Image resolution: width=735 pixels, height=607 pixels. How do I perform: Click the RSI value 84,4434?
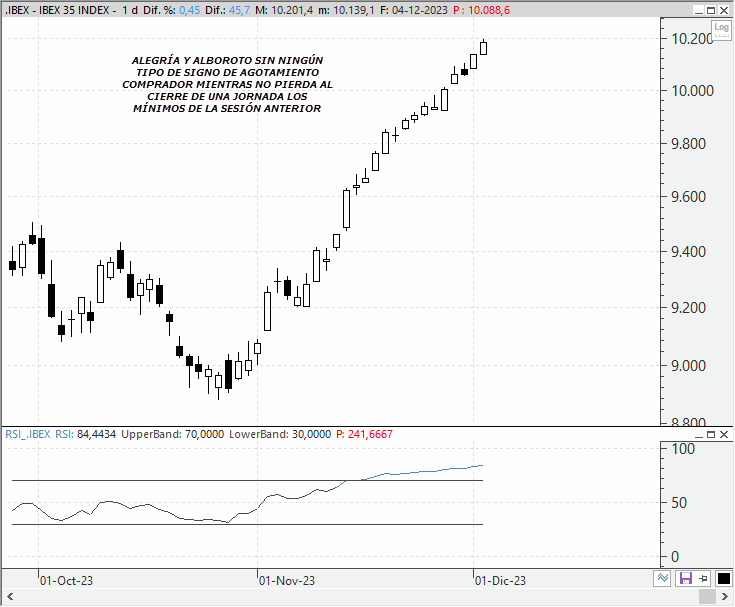[96, 435]
